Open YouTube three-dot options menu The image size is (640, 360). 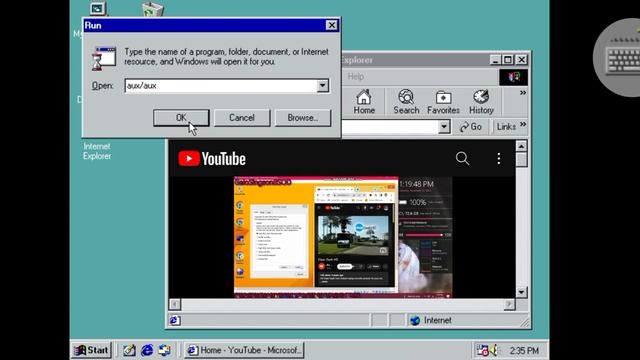point(498,158)
